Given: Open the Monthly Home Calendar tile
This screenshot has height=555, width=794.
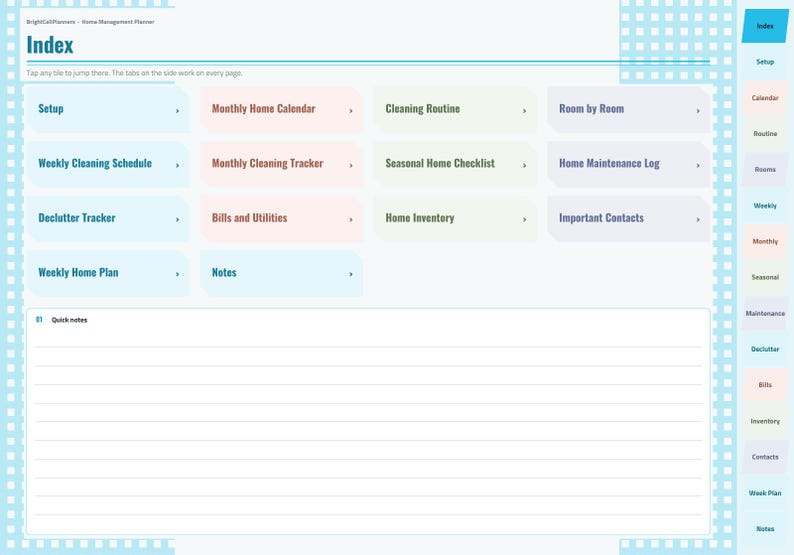Looking at the screenshot, I should click(282, 109).
